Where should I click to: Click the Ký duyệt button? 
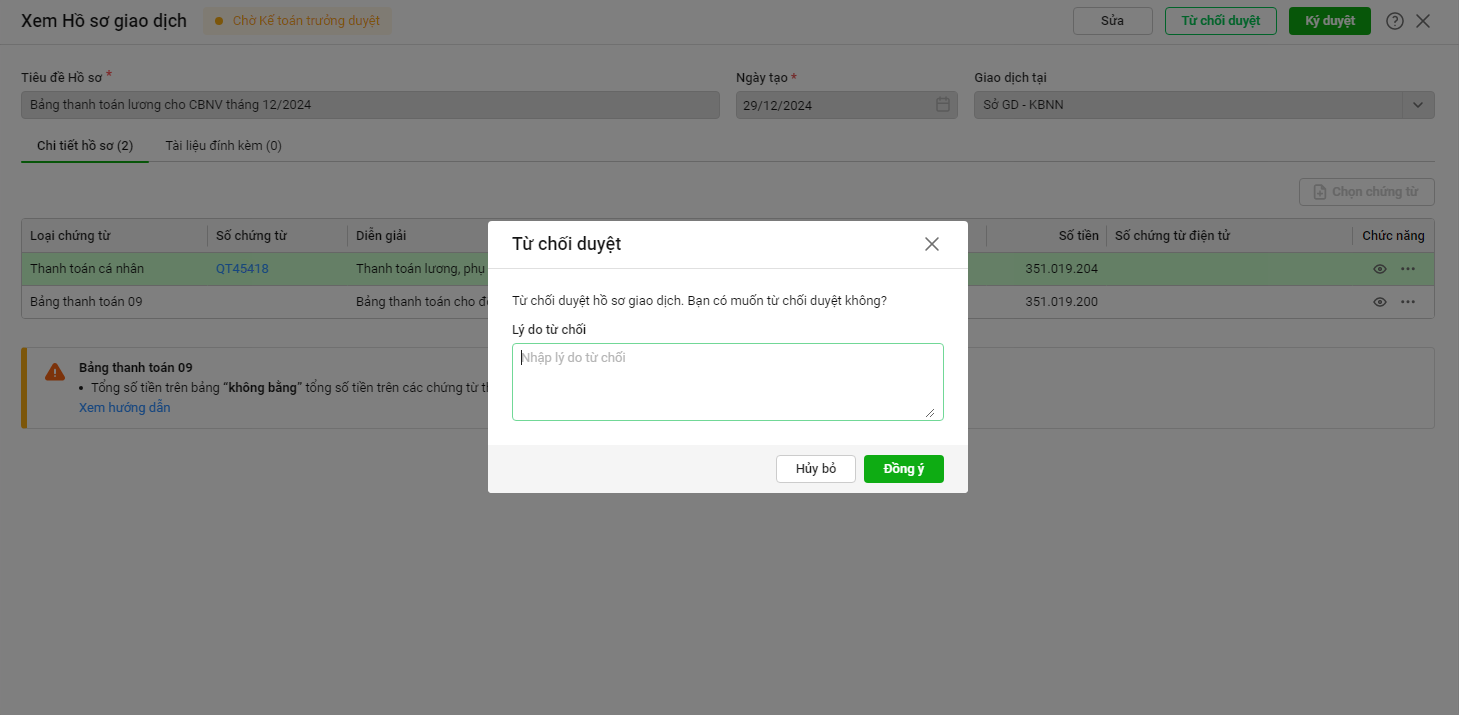pyautogui.click(x=1329, y=21)
